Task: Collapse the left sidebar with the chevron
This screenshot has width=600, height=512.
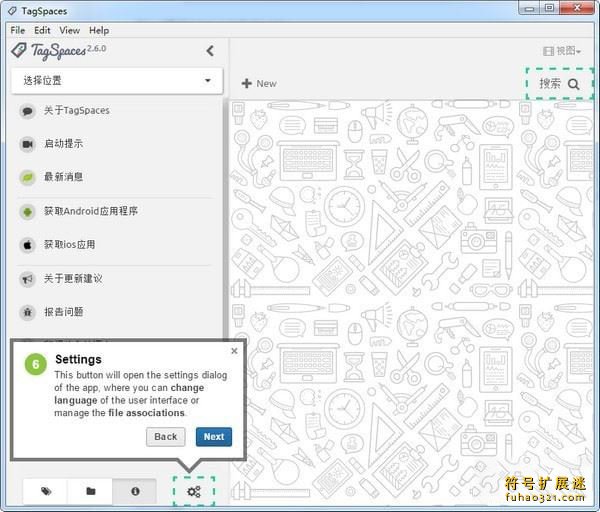Action: click(x=210, y=51)
